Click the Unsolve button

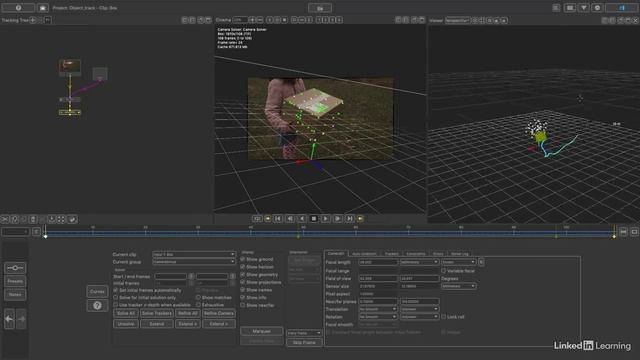126,324
